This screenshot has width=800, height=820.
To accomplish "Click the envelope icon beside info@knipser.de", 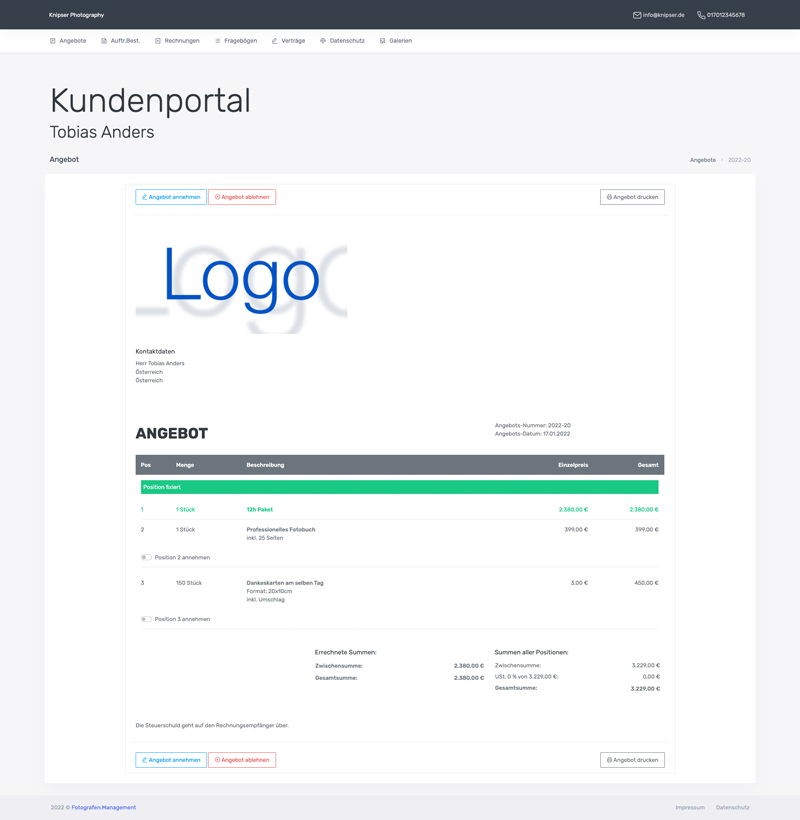I will pos(637,15).
